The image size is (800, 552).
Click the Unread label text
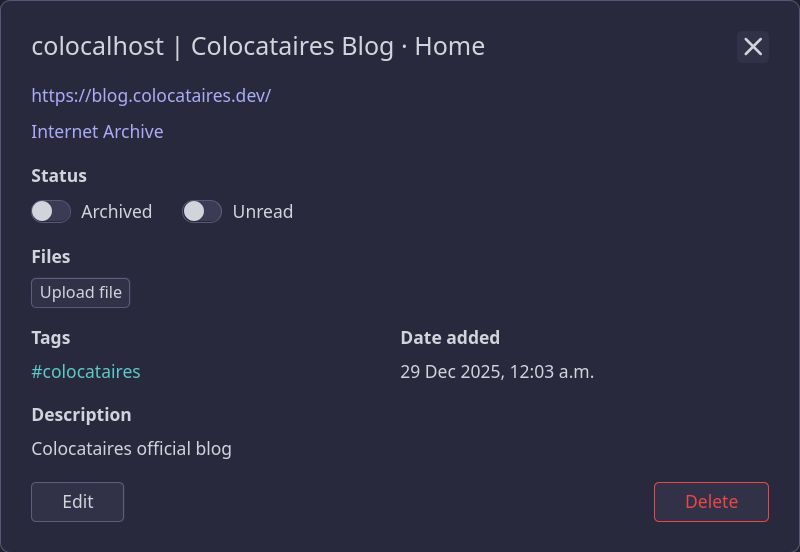(x=263, y=212)
